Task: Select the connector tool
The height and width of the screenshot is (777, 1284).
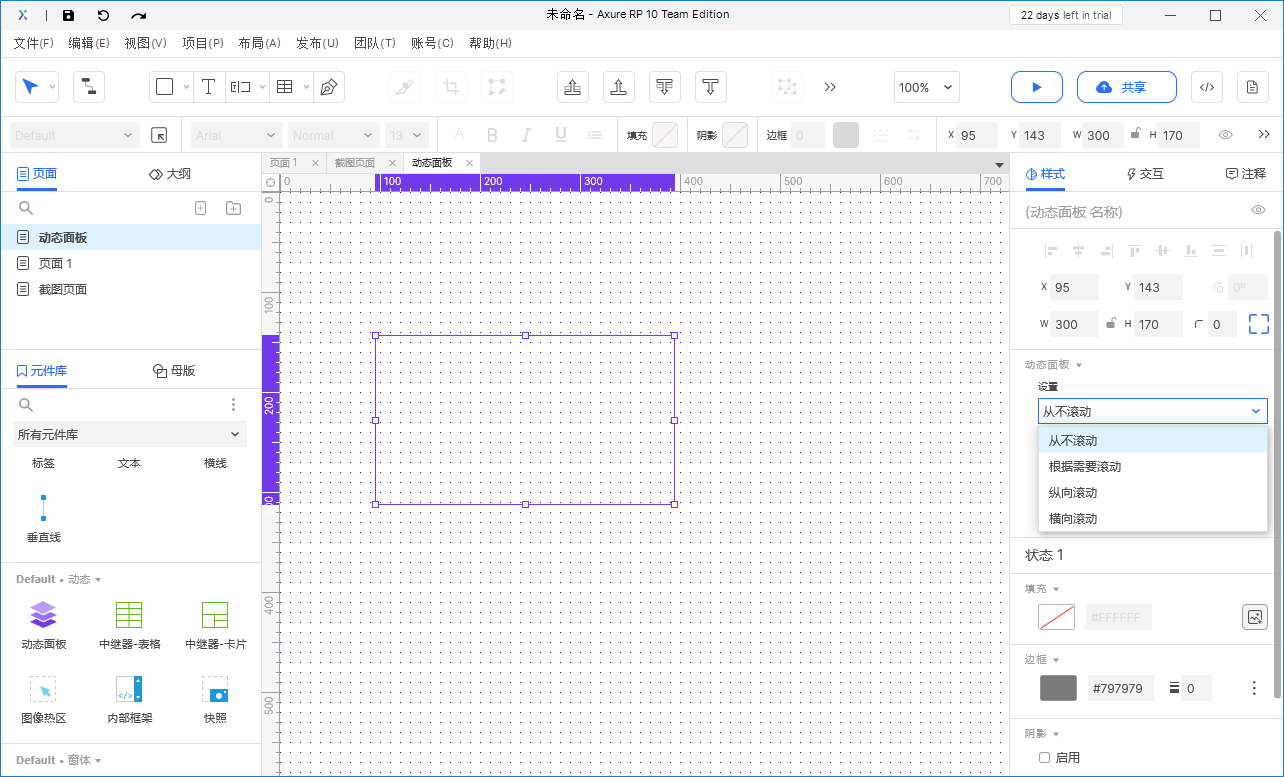Action: [88, 87]
